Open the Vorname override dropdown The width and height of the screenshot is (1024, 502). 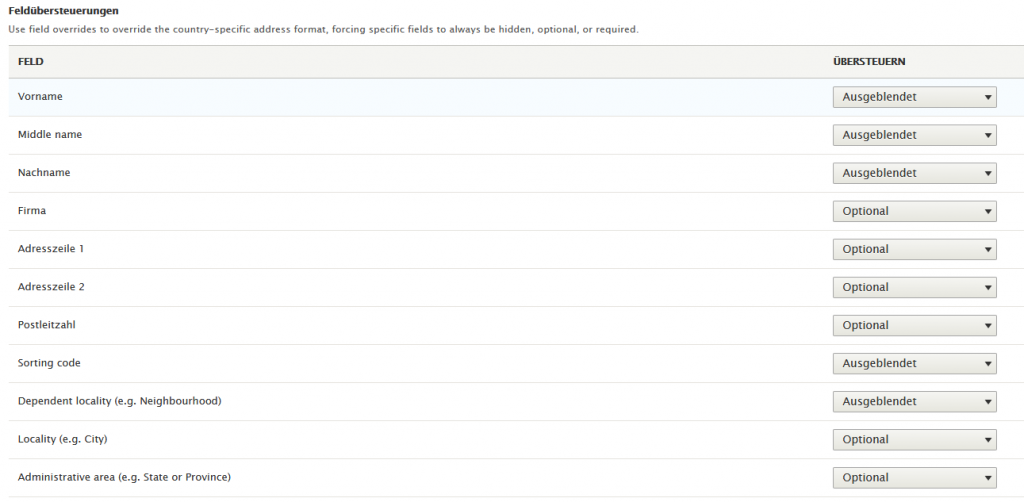tap(914, 97)
